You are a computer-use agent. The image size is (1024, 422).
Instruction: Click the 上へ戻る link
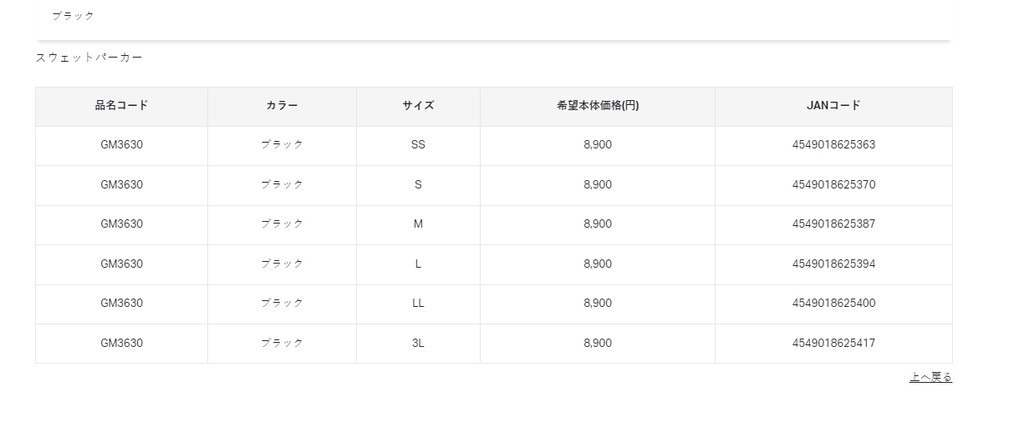pyautogui.click(x=930, y=377)
